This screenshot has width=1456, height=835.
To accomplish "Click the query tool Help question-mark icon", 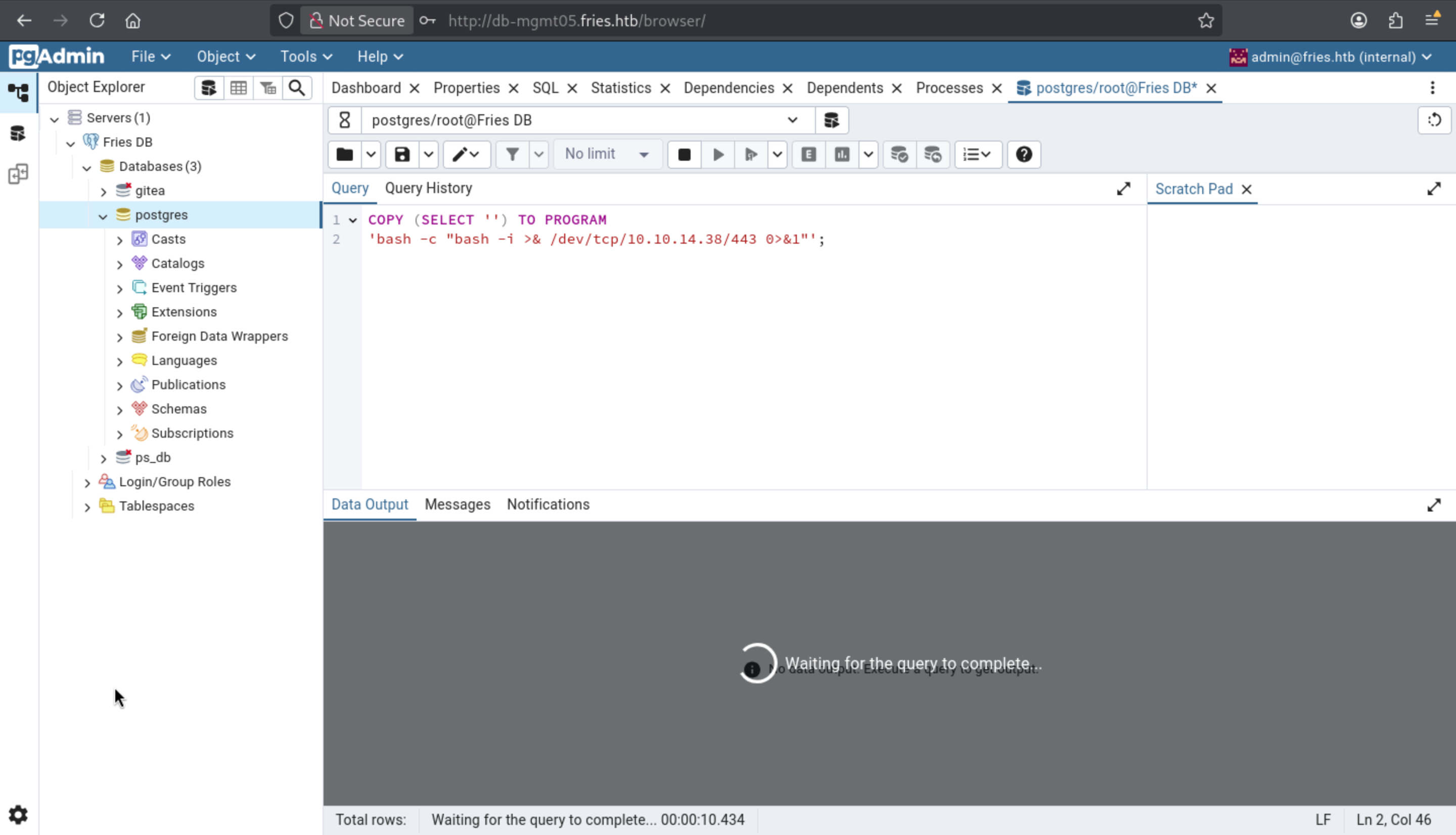I will (x=1024, y=154).
